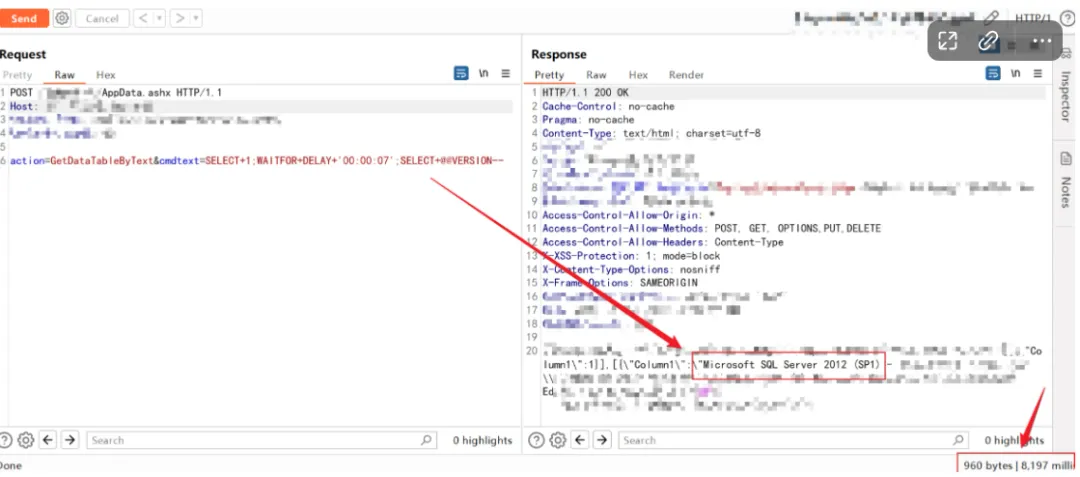Open back-history dropdown arrow

[x=158, y=19]
